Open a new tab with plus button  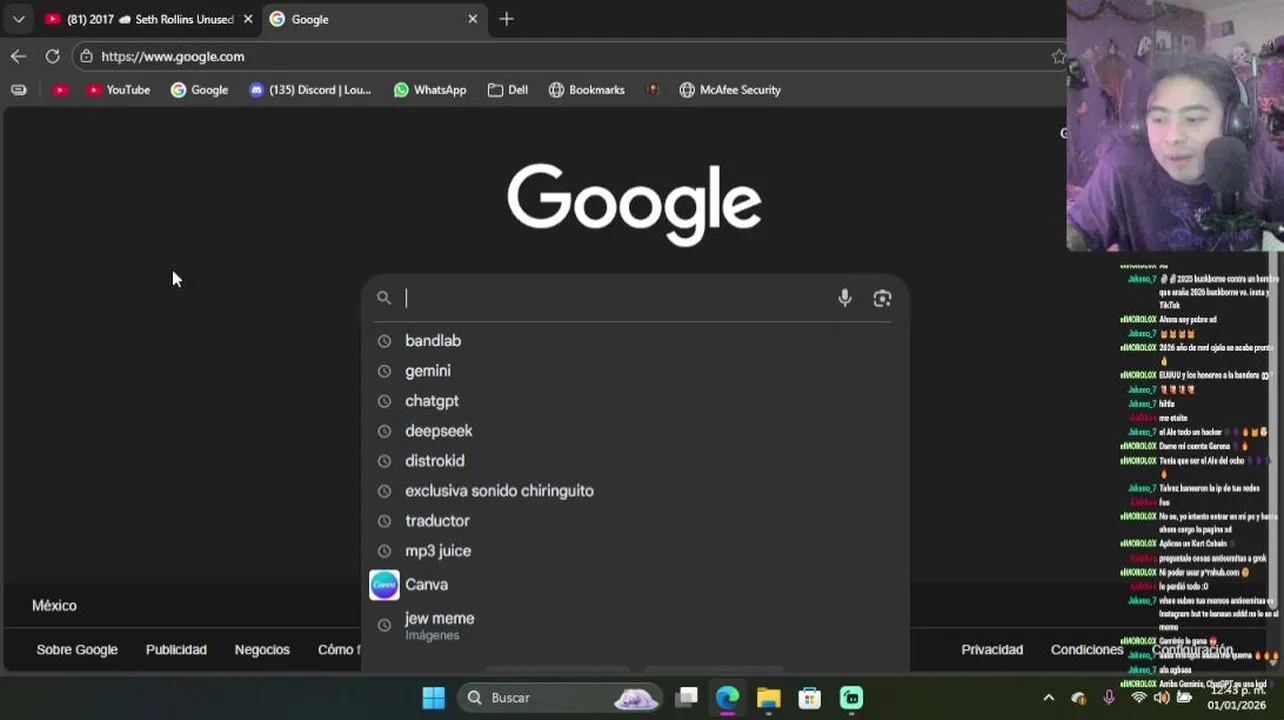pos(506,19)
